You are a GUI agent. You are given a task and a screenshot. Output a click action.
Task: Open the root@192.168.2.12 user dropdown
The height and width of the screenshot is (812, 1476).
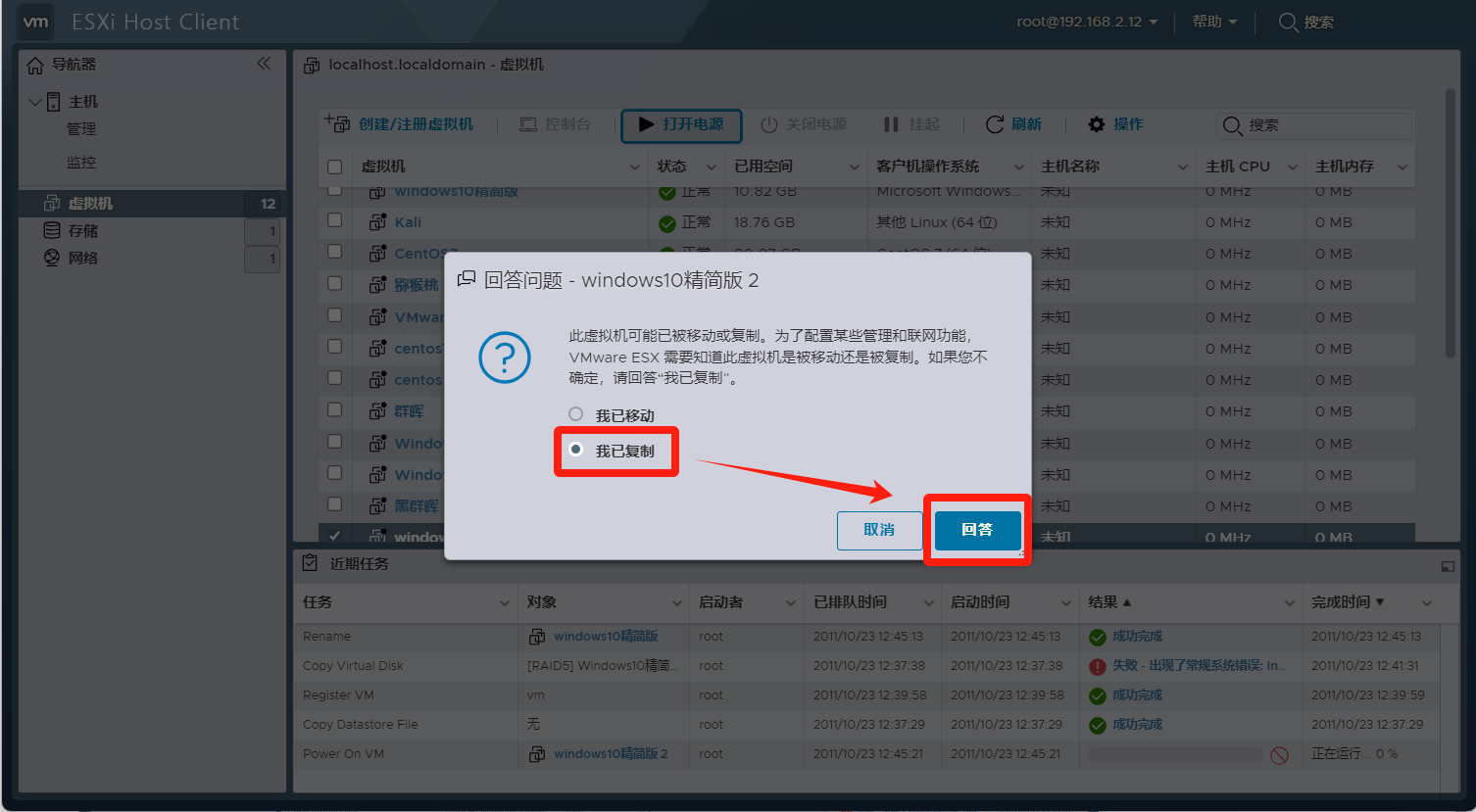pos(1087,22)
